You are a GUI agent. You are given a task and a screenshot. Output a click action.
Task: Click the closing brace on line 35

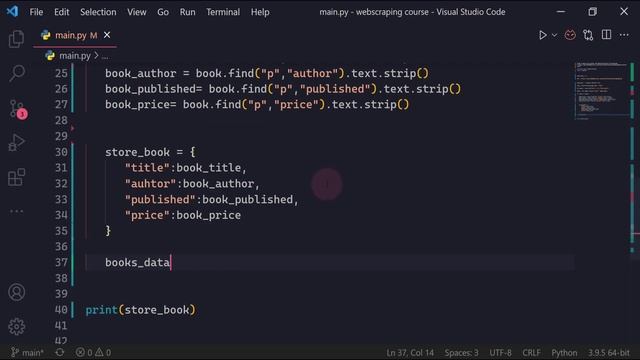108,231
